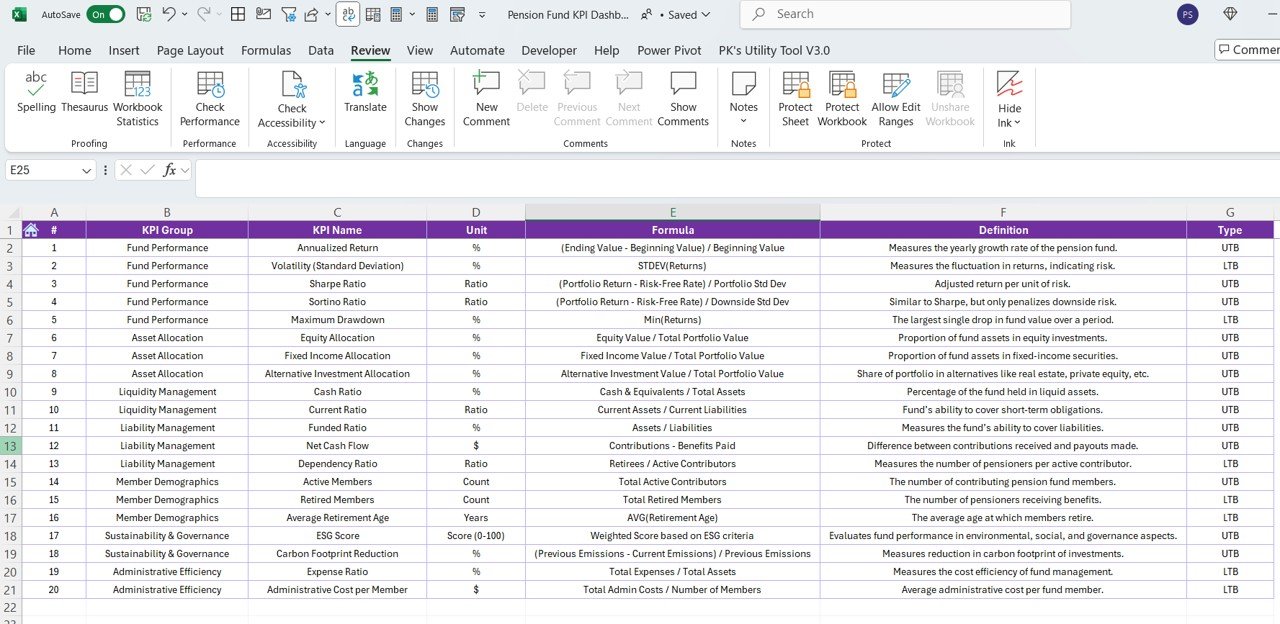
Task: Open the Comments pane button
Action: [x=1248, y=50]
